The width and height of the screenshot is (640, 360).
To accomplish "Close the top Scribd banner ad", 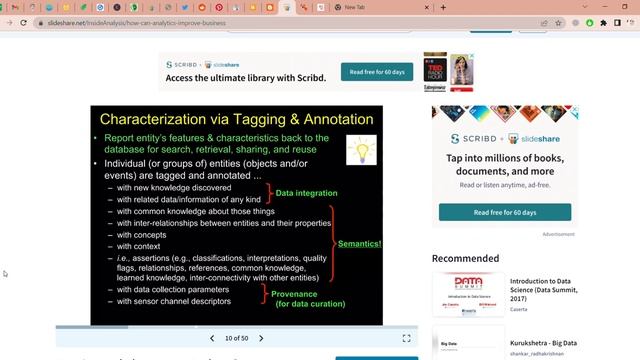I will click(471, 56).
